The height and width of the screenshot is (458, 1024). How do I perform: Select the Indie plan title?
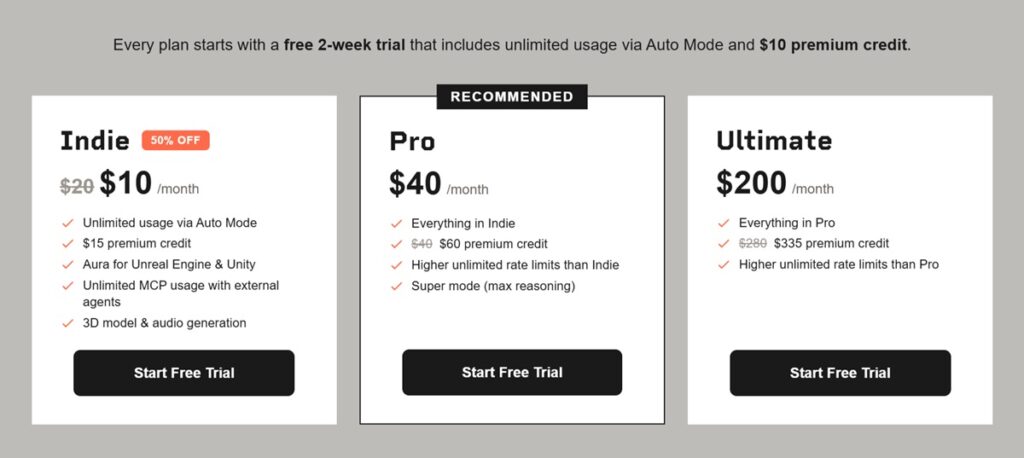coord(93,140)
